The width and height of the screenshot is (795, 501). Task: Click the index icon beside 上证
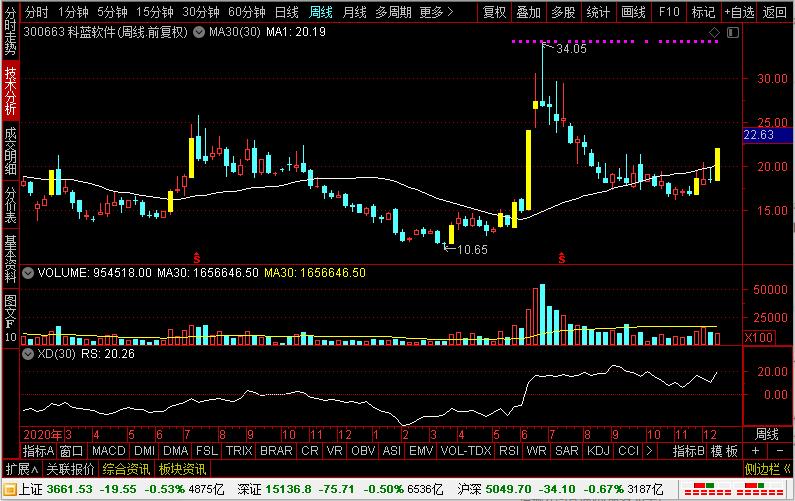click(9, 490)
